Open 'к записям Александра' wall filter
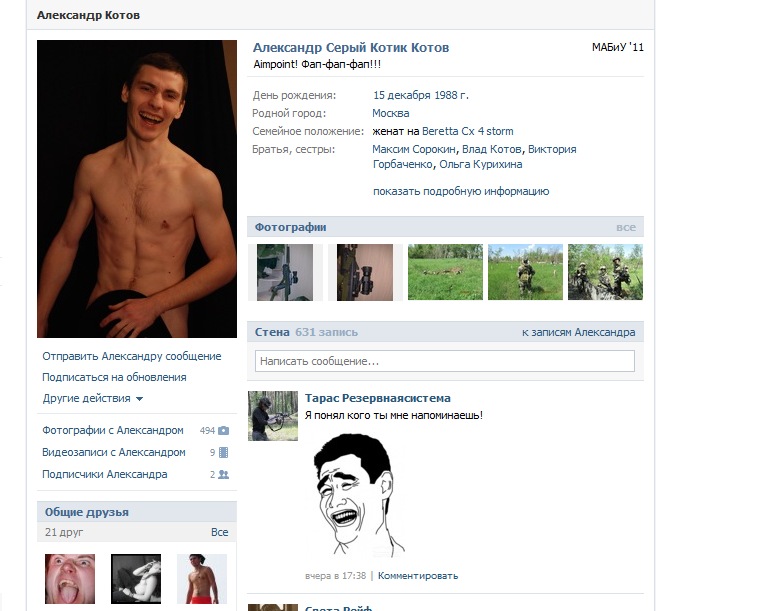Screen dimensions: 766x611 578,332
